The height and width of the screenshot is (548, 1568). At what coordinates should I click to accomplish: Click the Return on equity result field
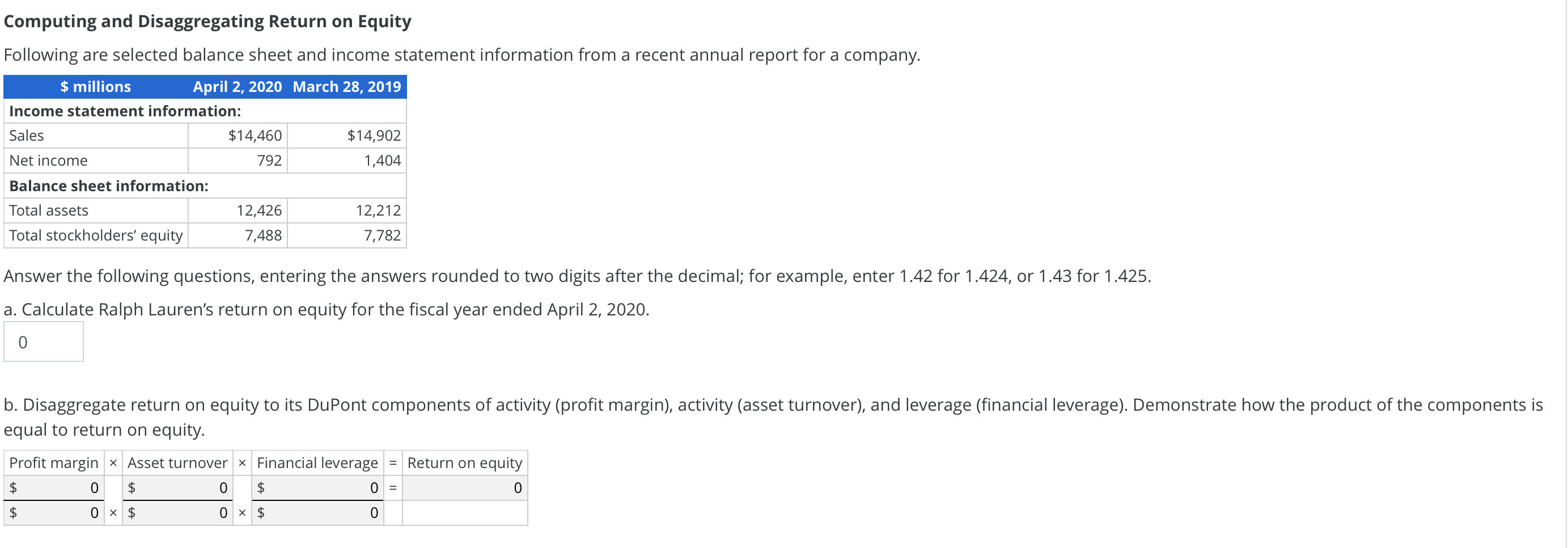coord(464,487)
